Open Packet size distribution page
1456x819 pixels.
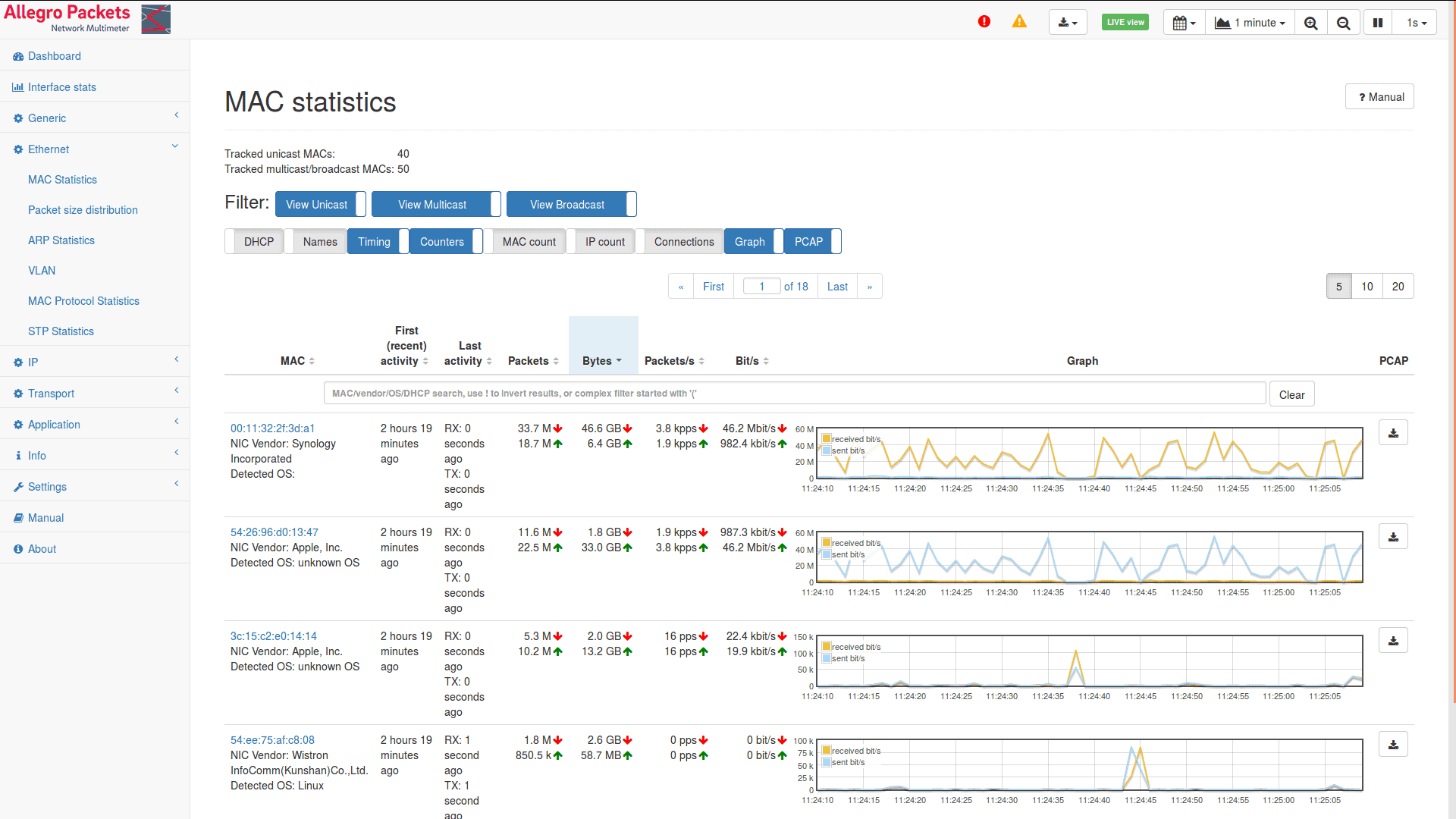click(83, 210)
